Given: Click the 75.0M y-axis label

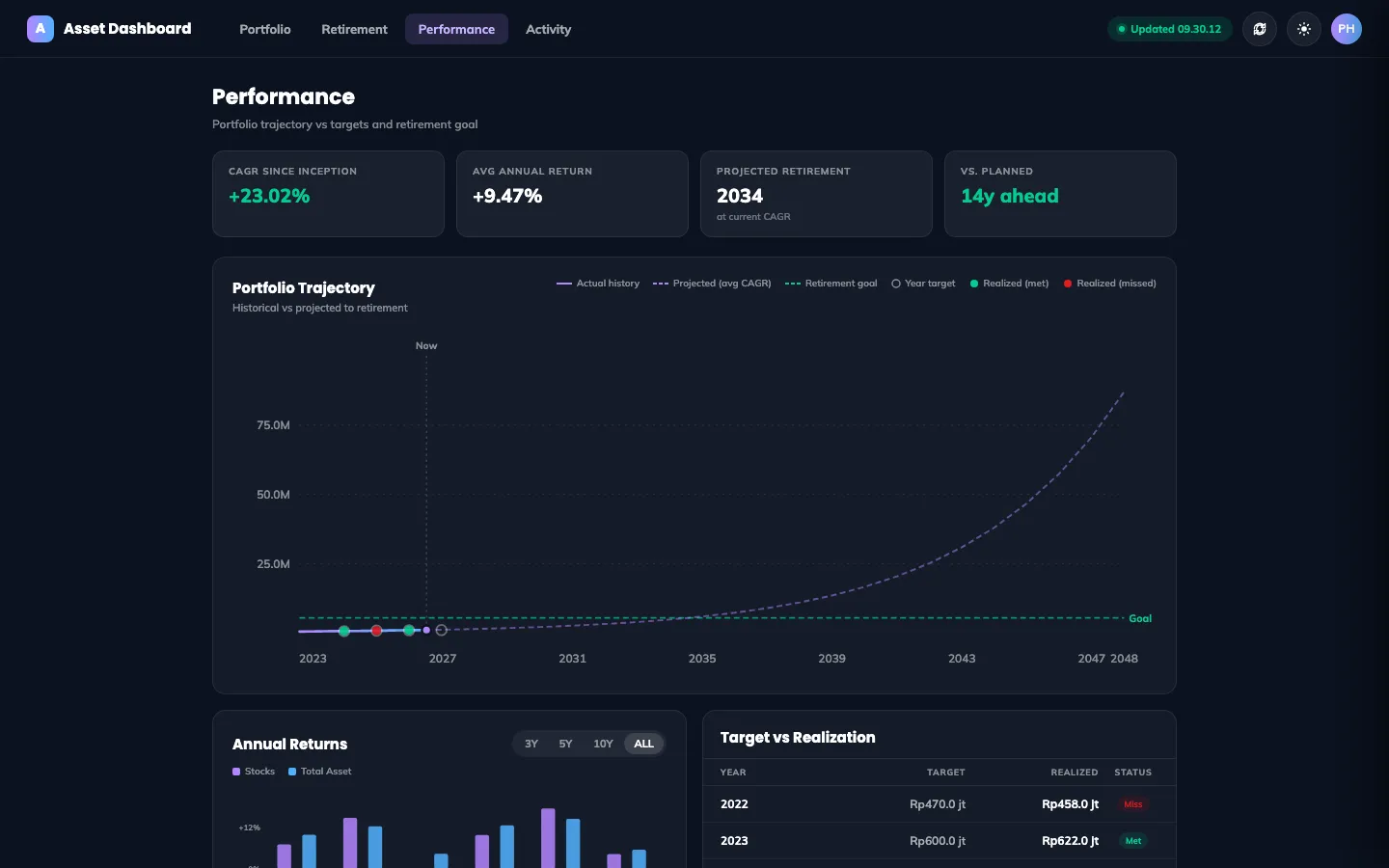Looking at the screenshot, I should click(273, 425).
